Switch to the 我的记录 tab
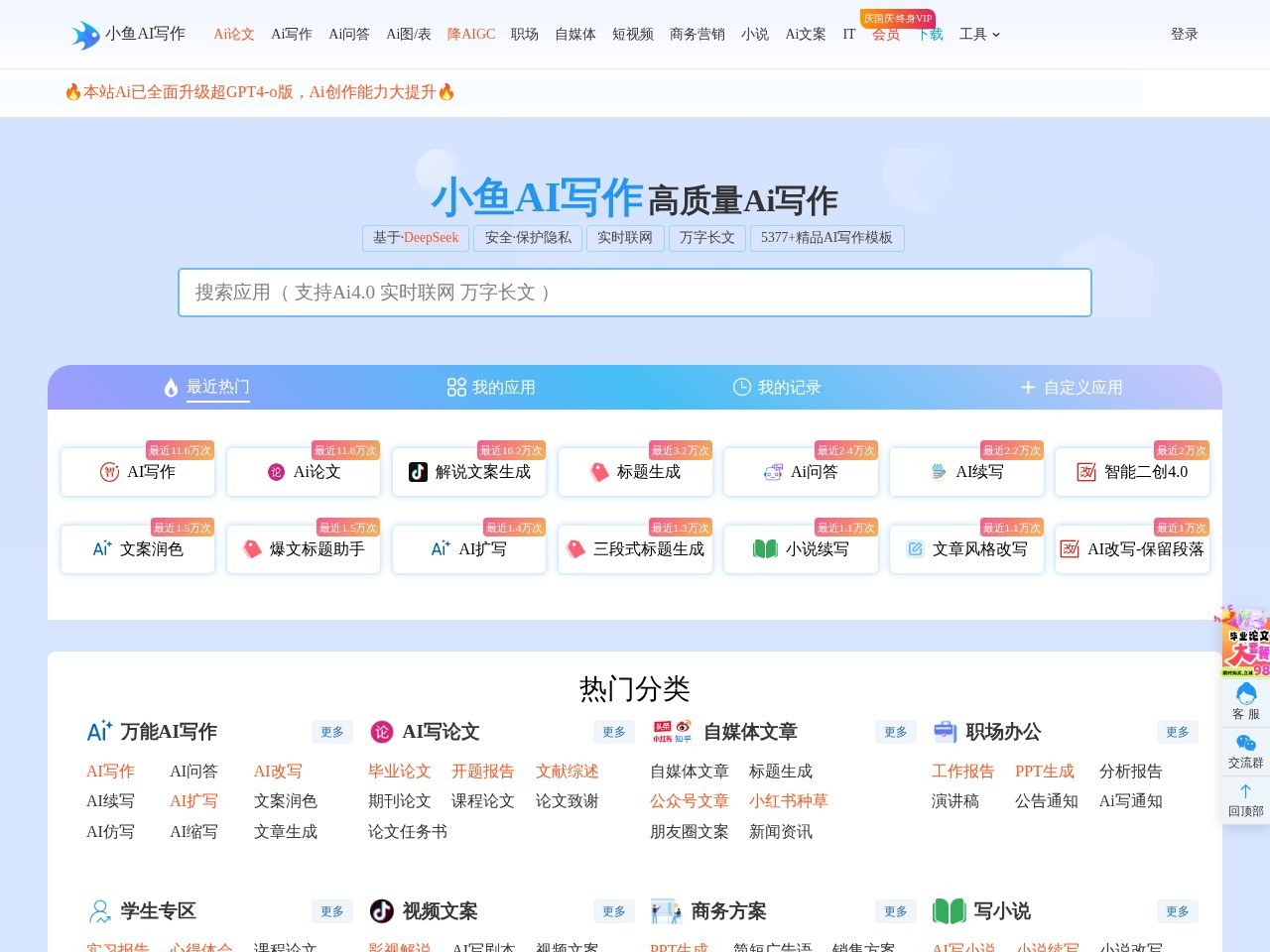 (777, 388)
